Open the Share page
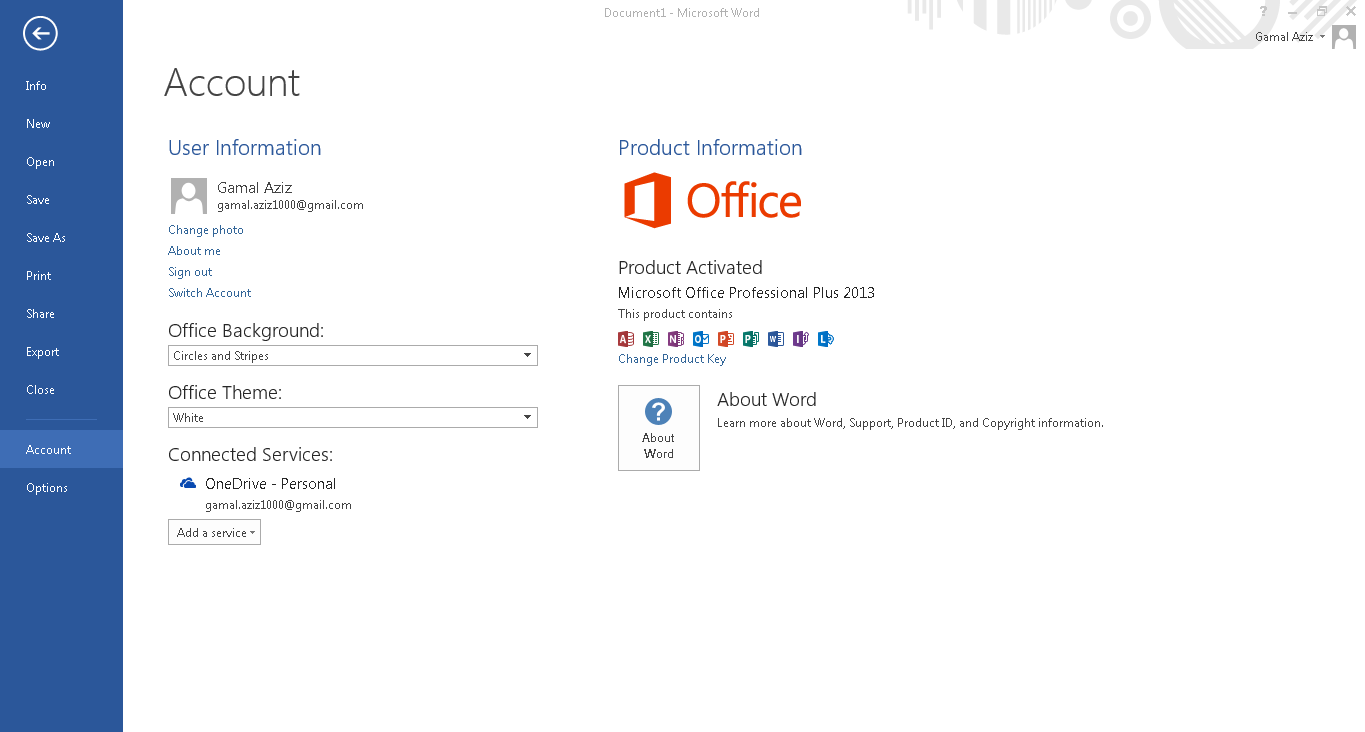The image size is (1365, 732). [61, 314]
